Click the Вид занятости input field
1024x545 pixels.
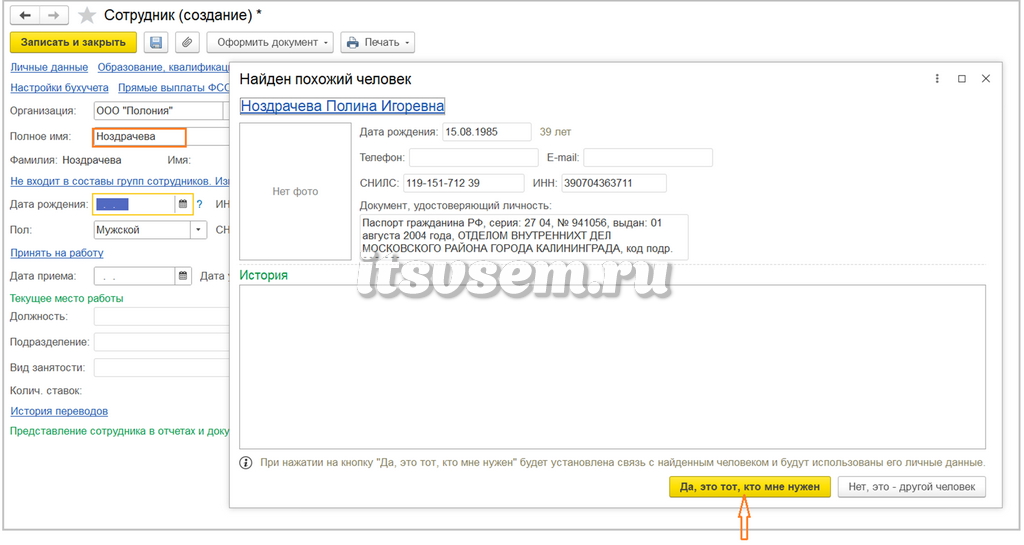tap(161, 368)
